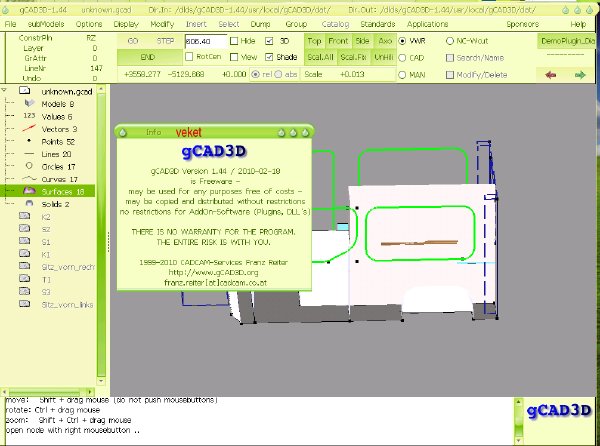Select the Sitz_vorn_rechts tree item
Screen dimensions: 600x446
[x=67, y=267]
